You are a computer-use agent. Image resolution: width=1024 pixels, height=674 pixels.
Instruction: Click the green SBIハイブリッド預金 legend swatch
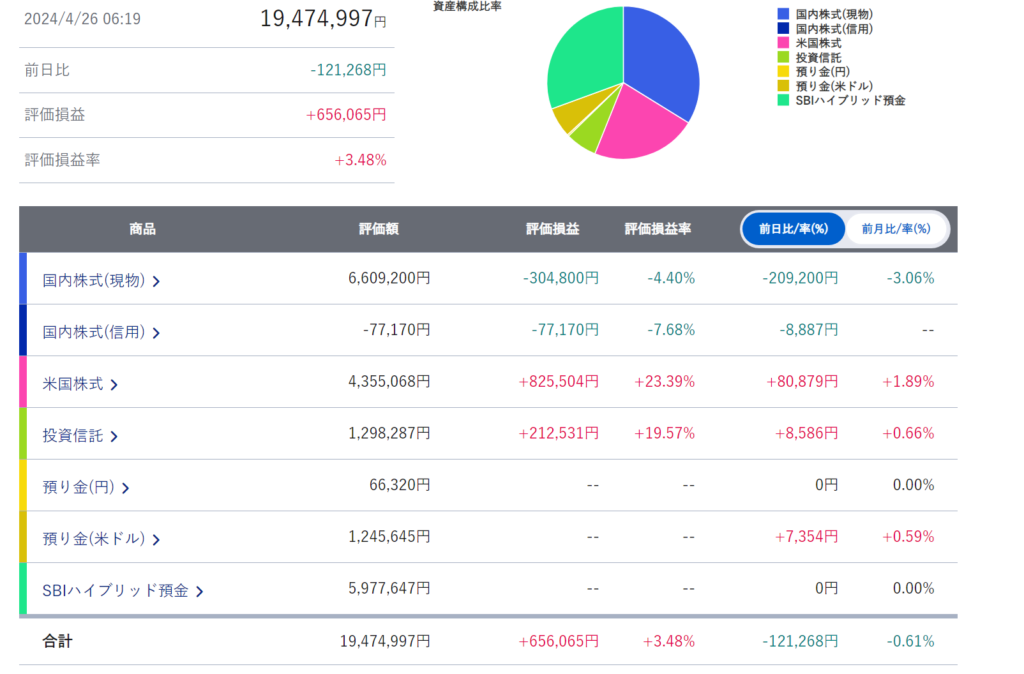(783, 100)
